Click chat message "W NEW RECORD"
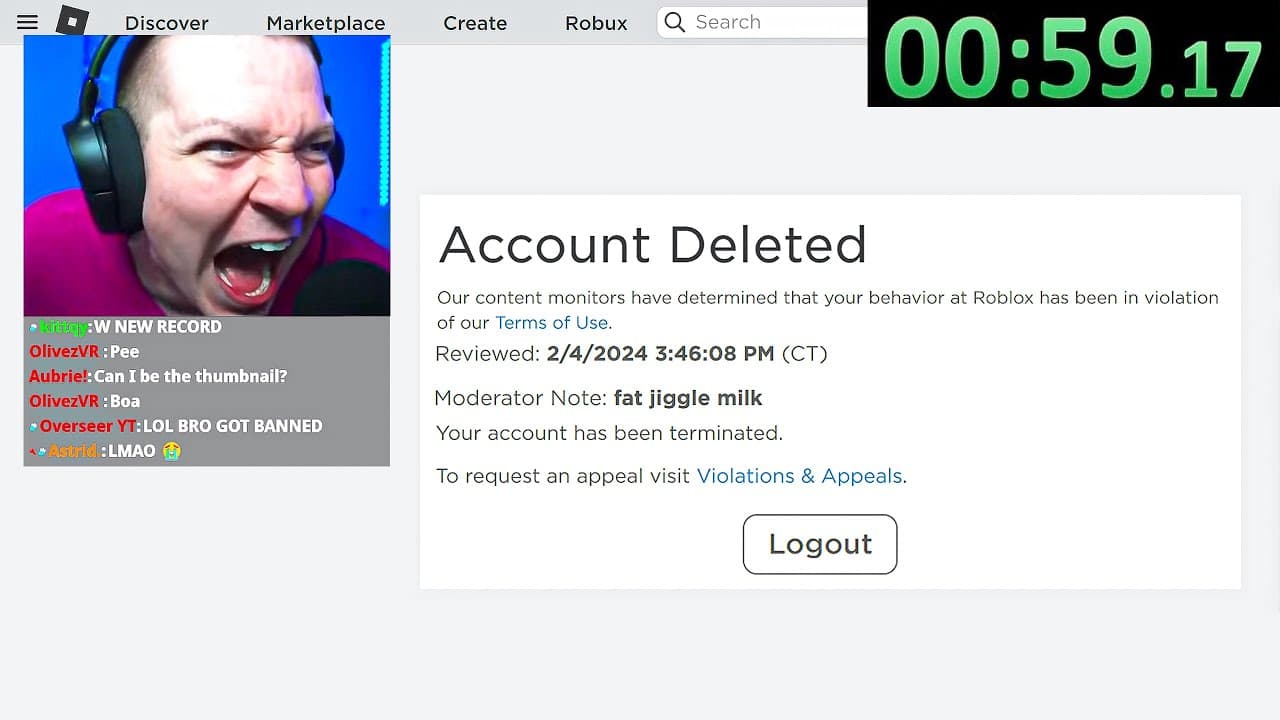The image size is (1280, 720). coord(158,327)
